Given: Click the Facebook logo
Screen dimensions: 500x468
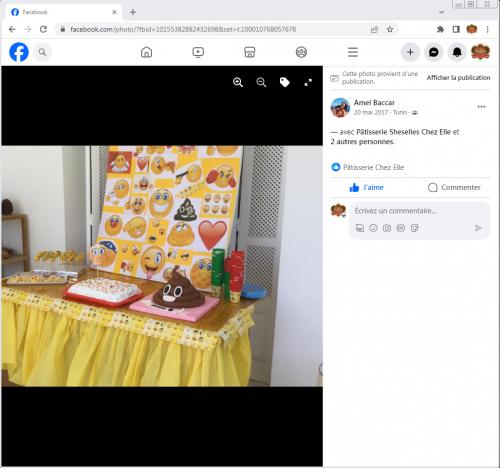Looking at the screenshot, I should [x=19, y=52].
